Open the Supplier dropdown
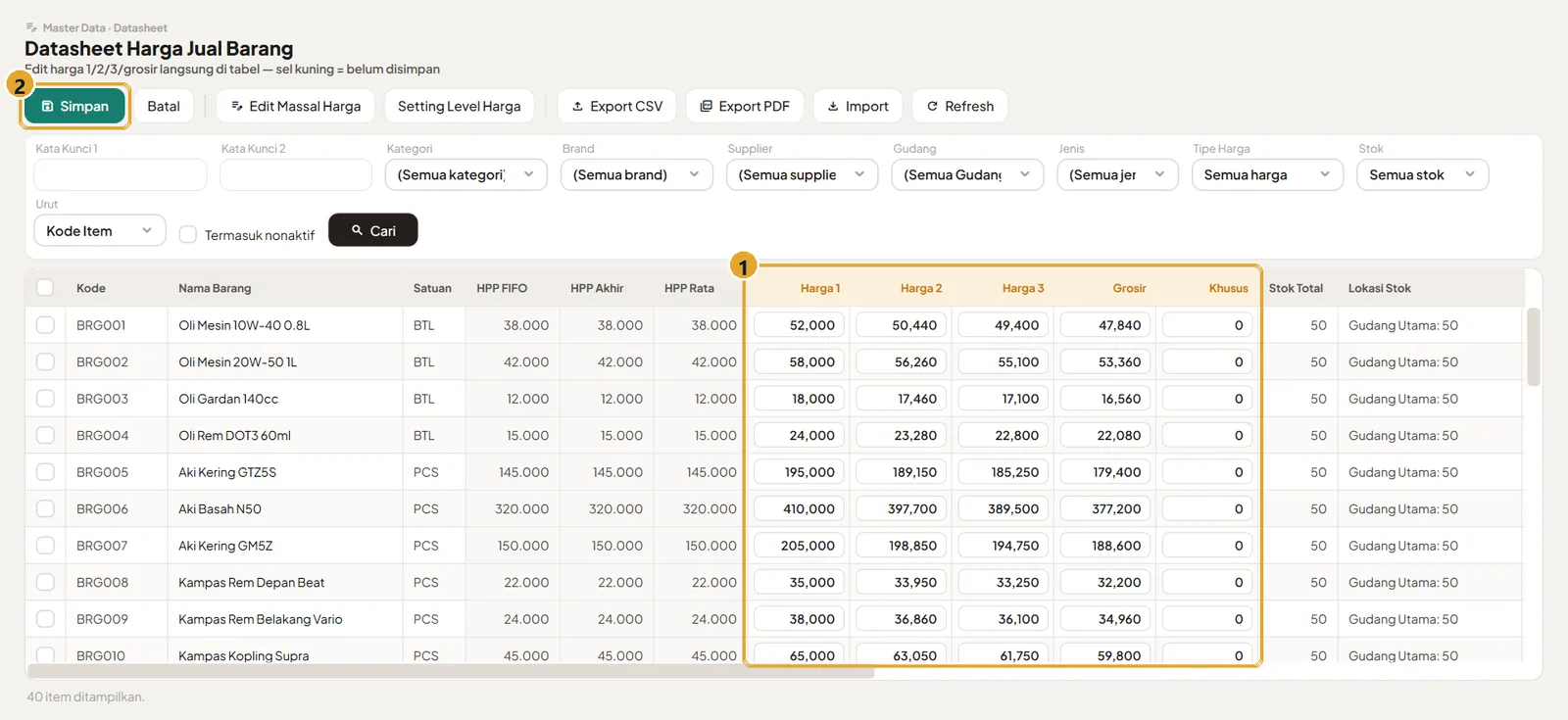Screen dimensions: 1568x720 803,174
